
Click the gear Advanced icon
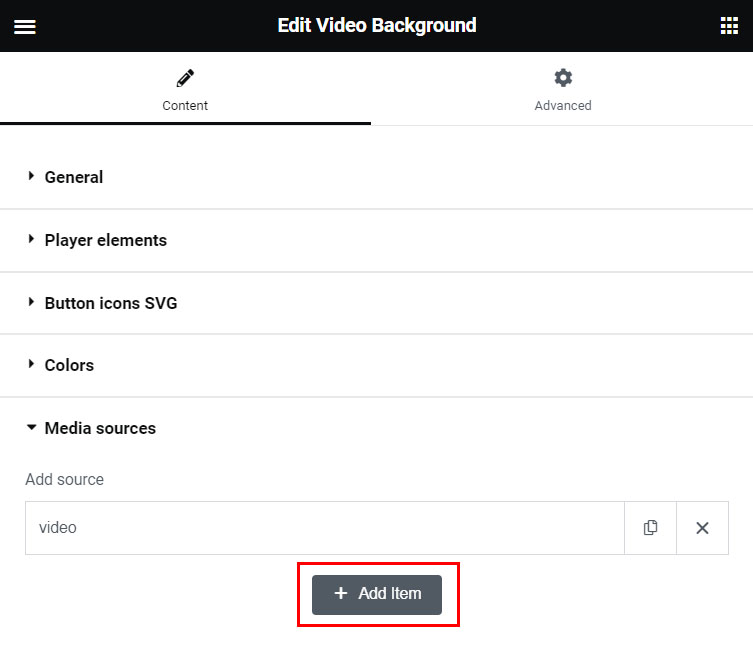(563, 78)
